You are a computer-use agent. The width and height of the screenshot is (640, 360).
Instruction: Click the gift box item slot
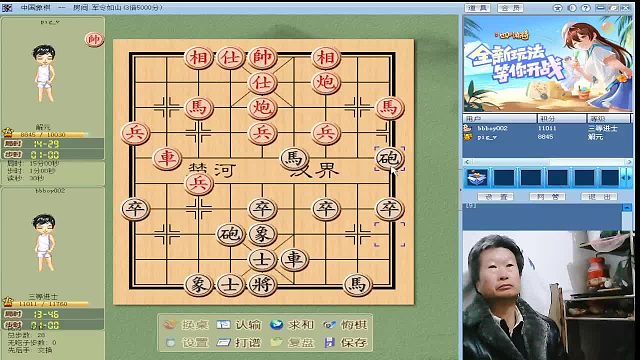[x=477, y=178]
